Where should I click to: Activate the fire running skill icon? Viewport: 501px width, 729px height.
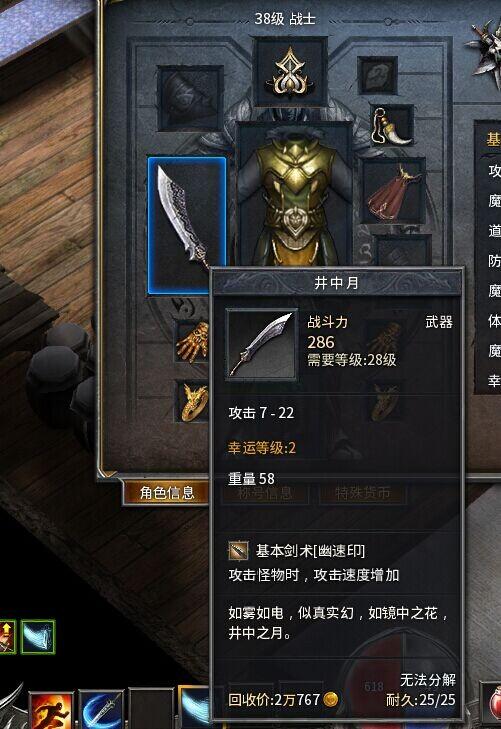point(51,711)
